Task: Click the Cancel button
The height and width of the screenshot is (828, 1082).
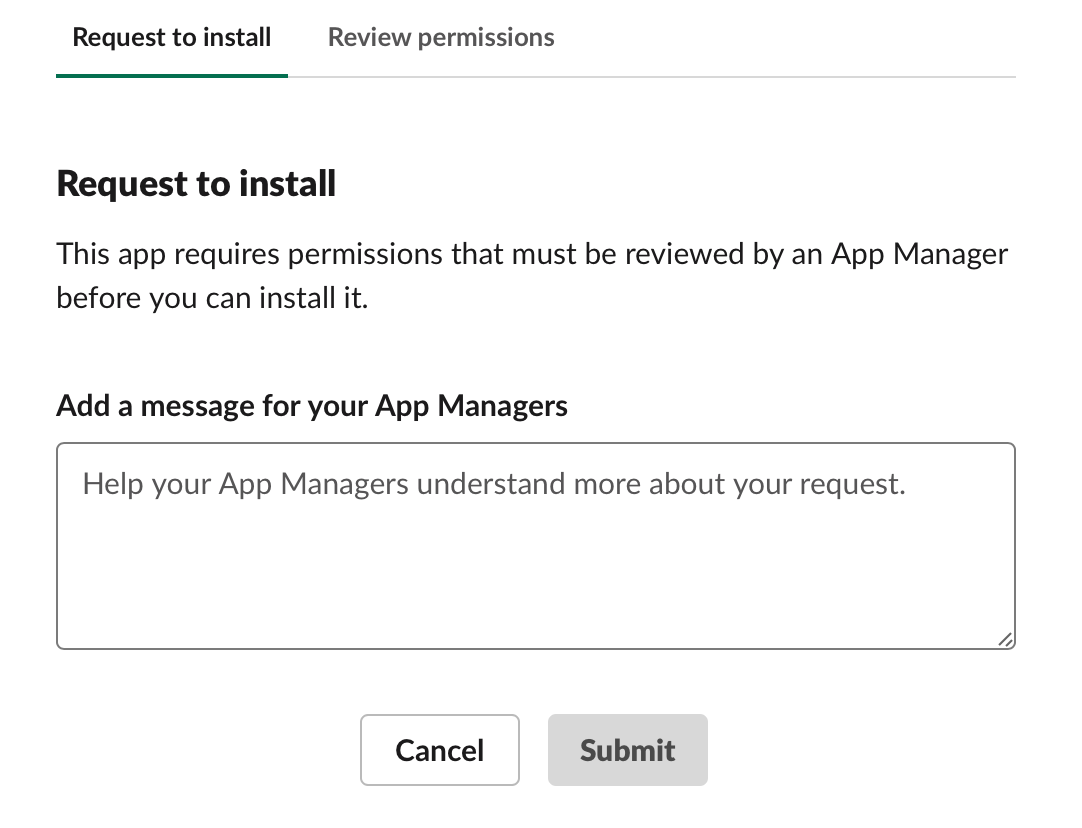Action: 440,750
